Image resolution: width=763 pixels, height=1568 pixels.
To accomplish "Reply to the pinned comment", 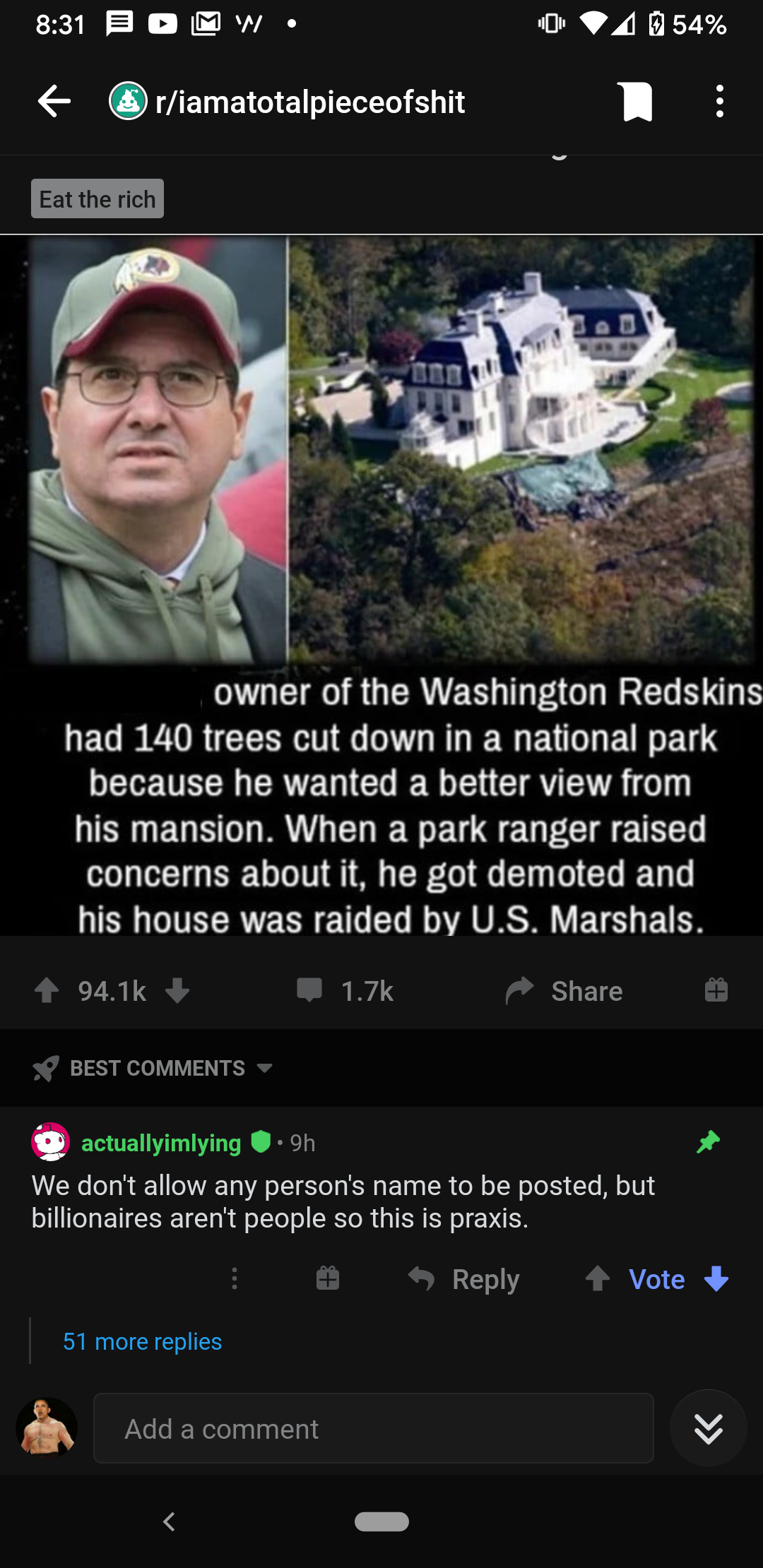I will pyautogui.click(x=463, y=1279).
